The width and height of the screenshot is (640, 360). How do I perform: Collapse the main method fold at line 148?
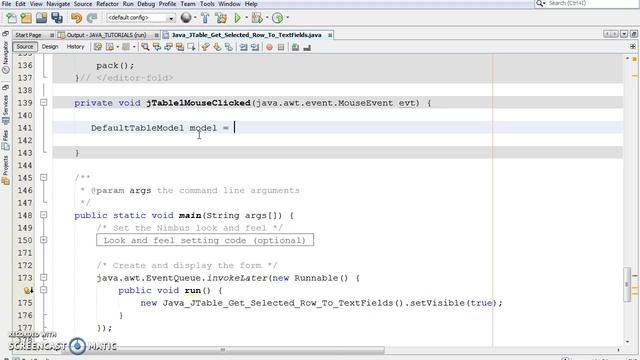pos(44,215)
